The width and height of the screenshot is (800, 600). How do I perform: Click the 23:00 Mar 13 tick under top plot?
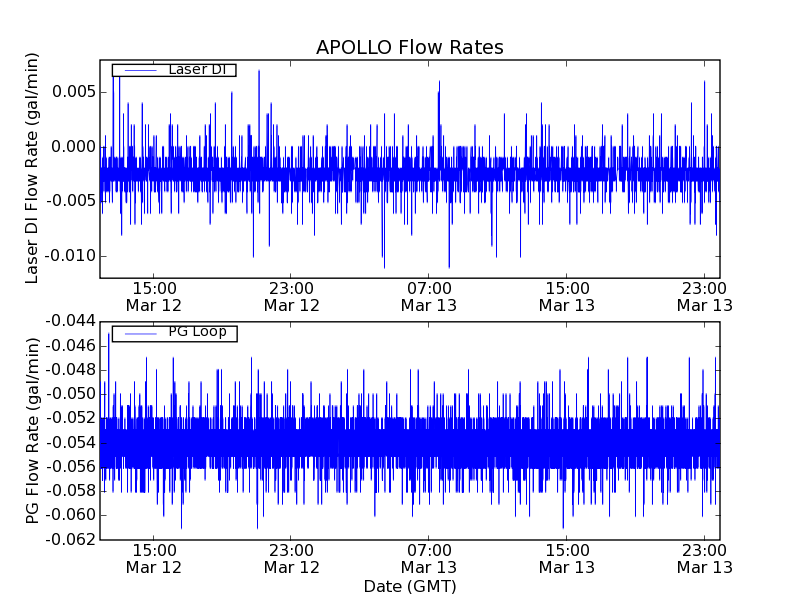tap(704, 296)
